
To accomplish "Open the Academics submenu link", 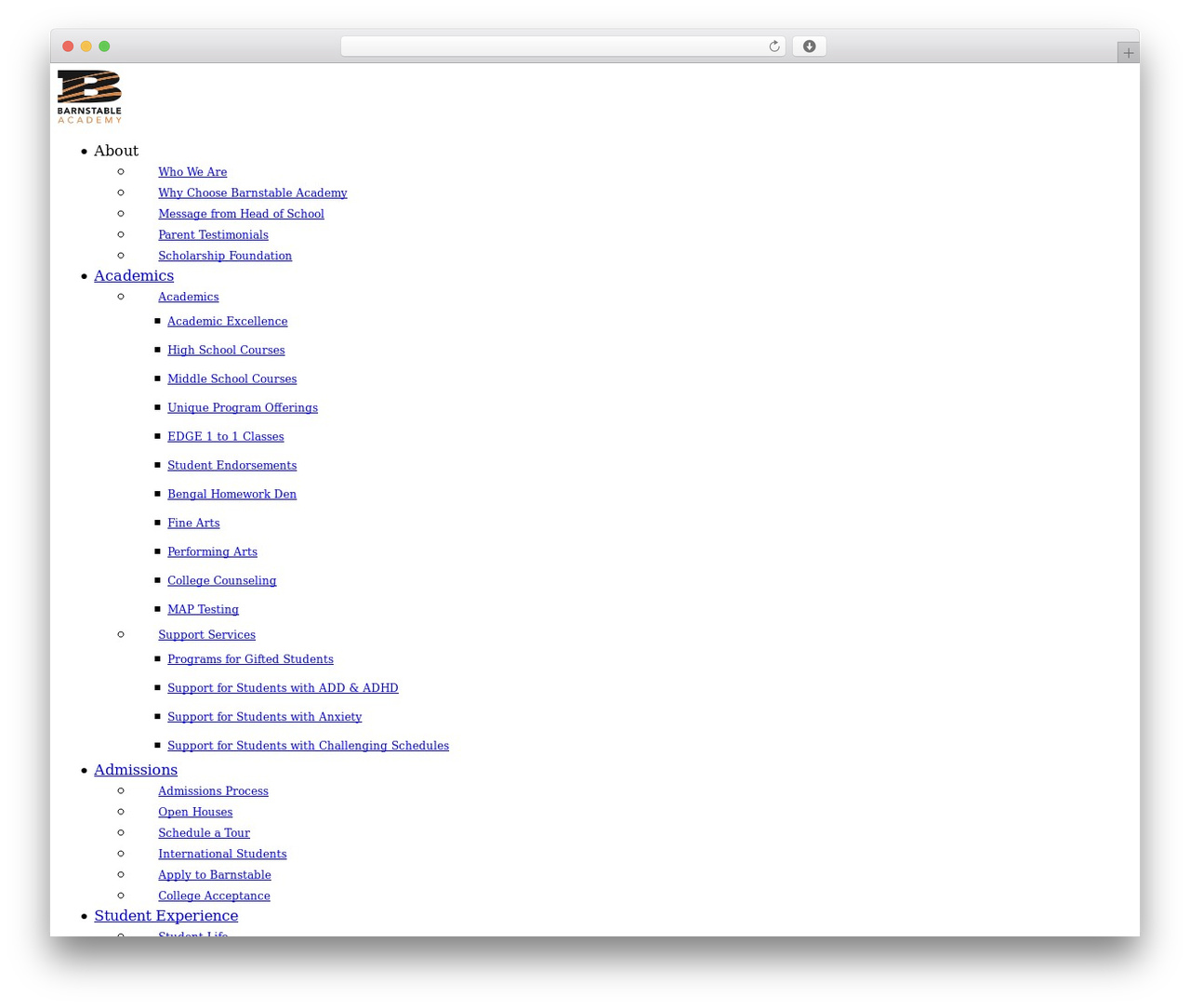I will [189, 297].
